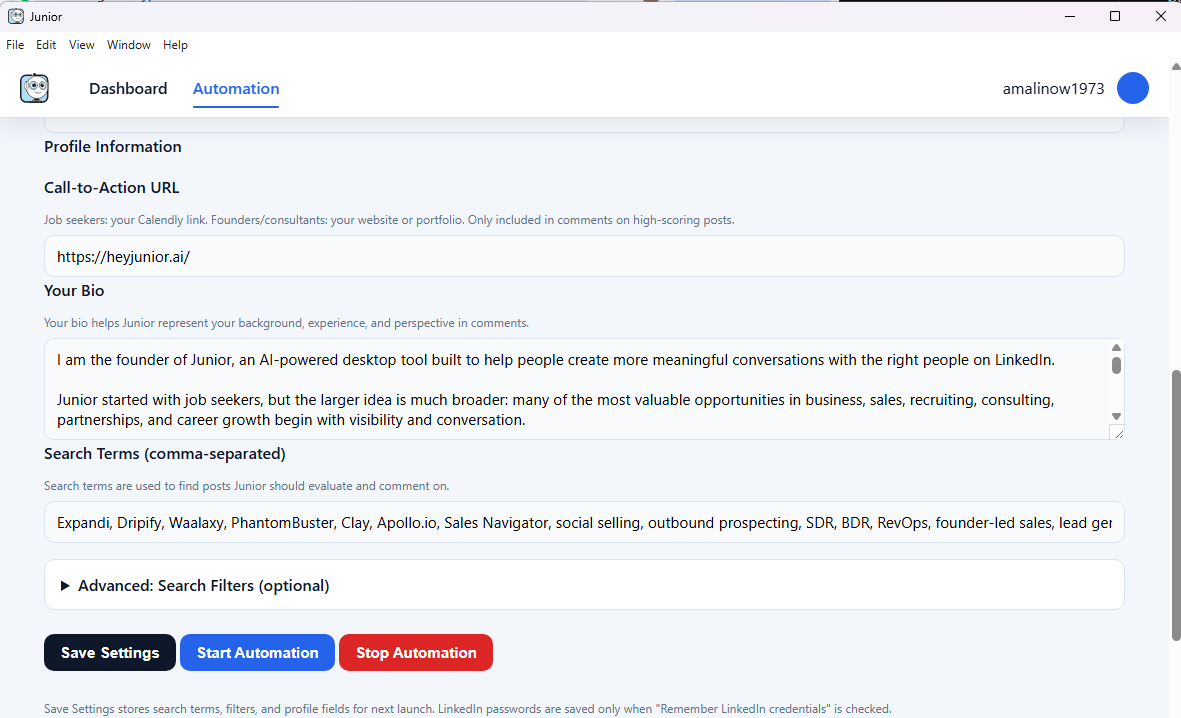1181x718 pixels.
Task: Click the page scrollbar up arrow
Action: click(1176, 66)
